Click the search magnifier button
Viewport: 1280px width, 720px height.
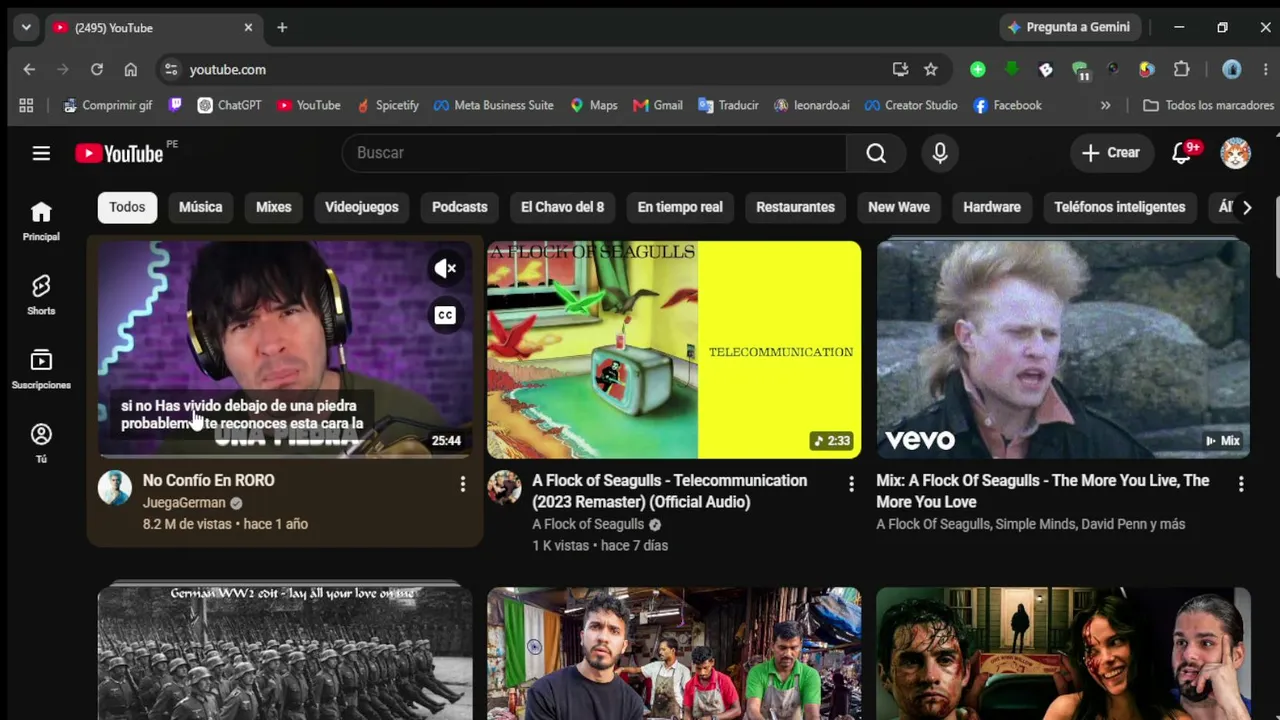click(876, 153)
